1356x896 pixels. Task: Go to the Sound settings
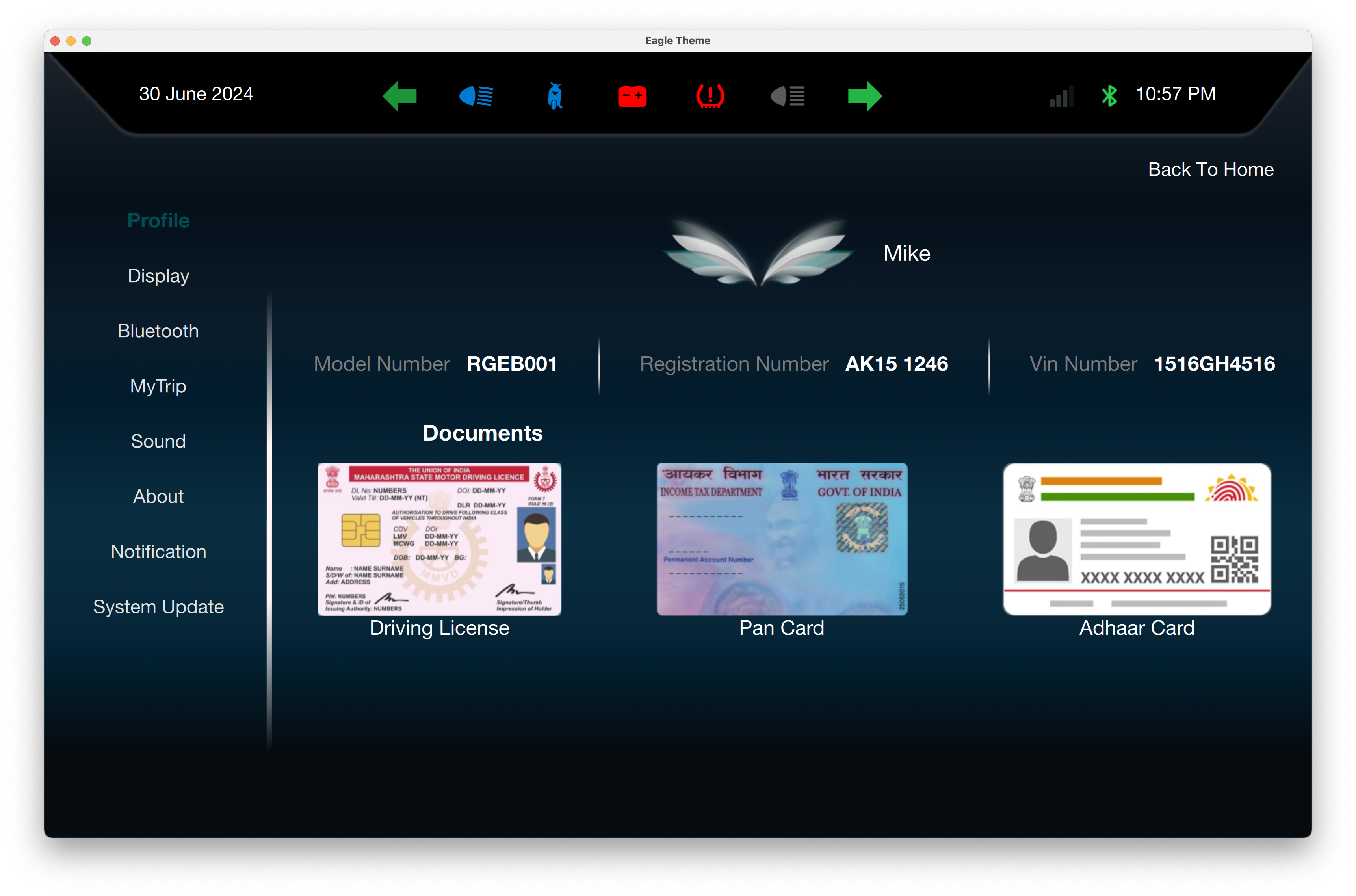pos(158,441)
